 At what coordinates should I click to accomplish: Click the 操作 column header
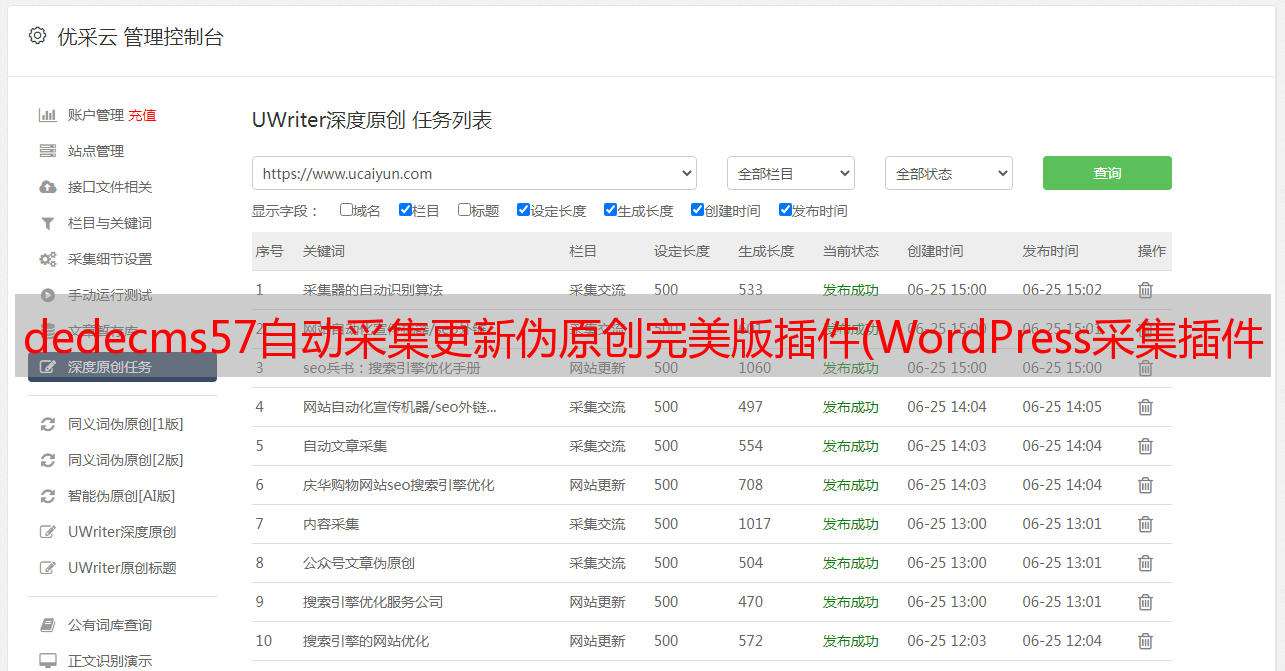(x=1152, y=251)
